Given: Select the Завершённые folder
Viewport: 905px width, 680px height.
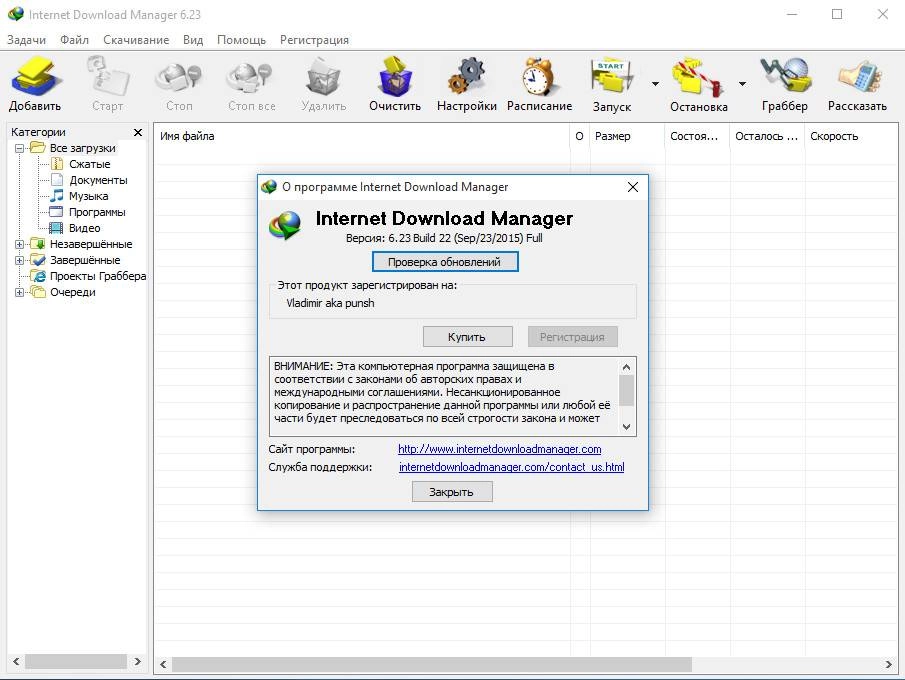Looking at the screenshot, I should (85, 260).
